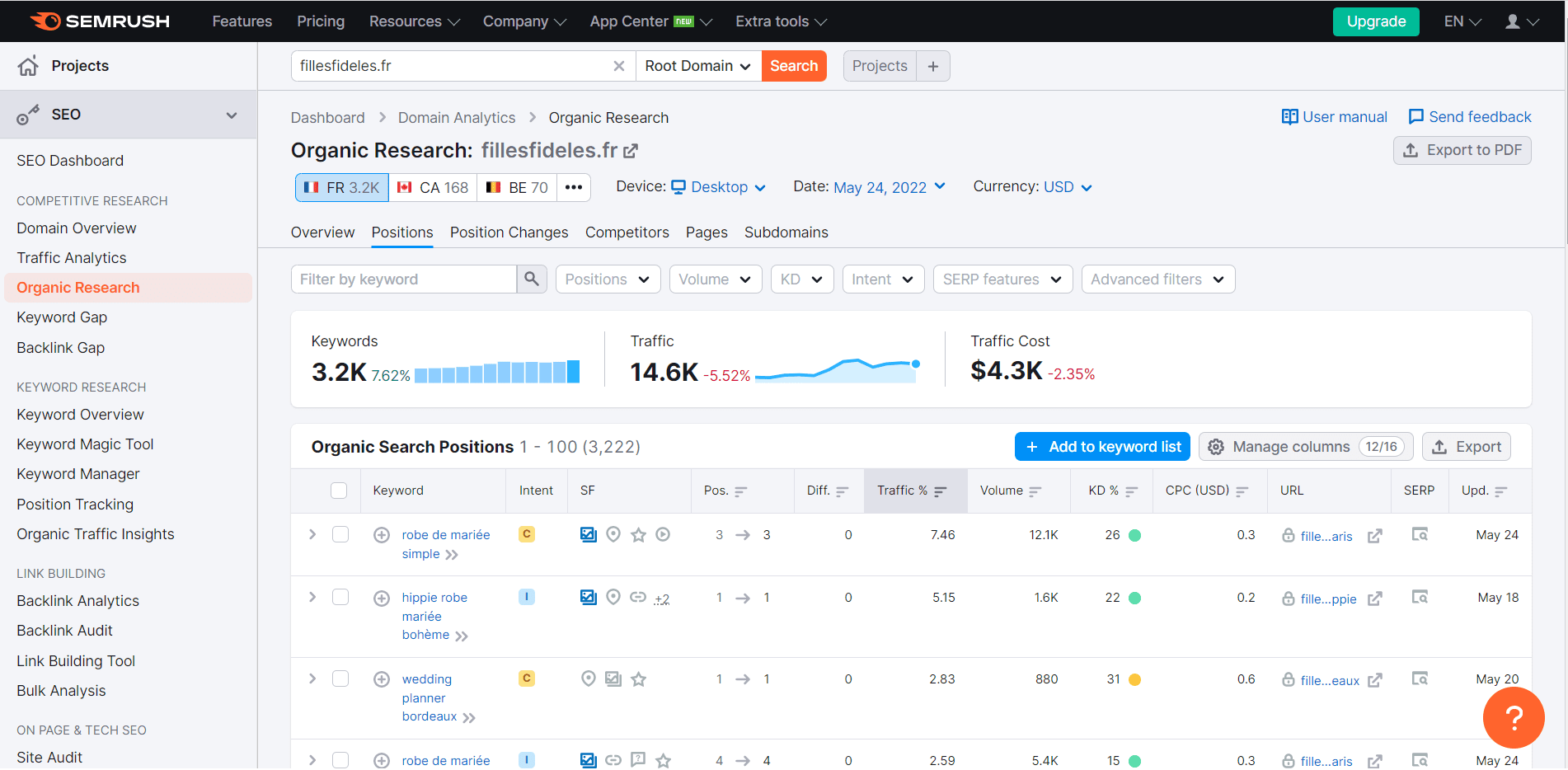Add 'hippie robe mariée bohème' via plus circle
1568x770 pixels.
pyautogui.click(x=382, y=599)
